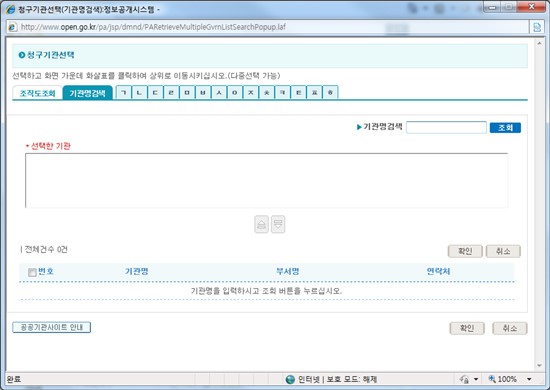The height and width of the screenshot is (390, 550).
Task: Select the 기관명검색 tab
Action: click(x=87, y=93)
